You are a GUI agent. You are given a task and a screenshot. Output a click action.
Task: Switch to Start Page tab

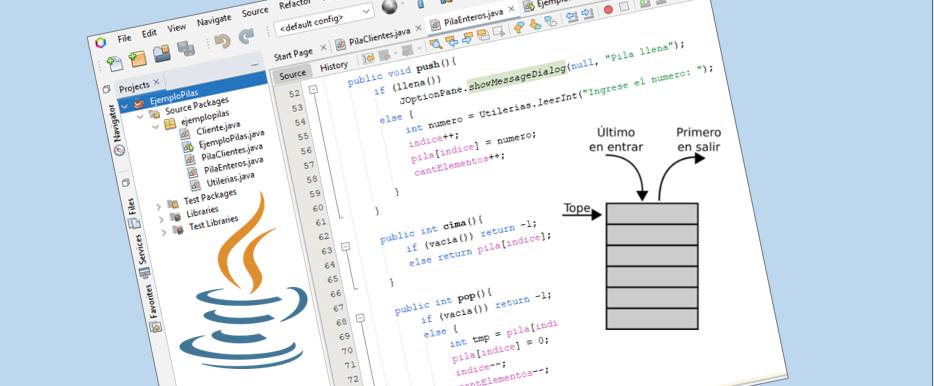coord(293,53)
